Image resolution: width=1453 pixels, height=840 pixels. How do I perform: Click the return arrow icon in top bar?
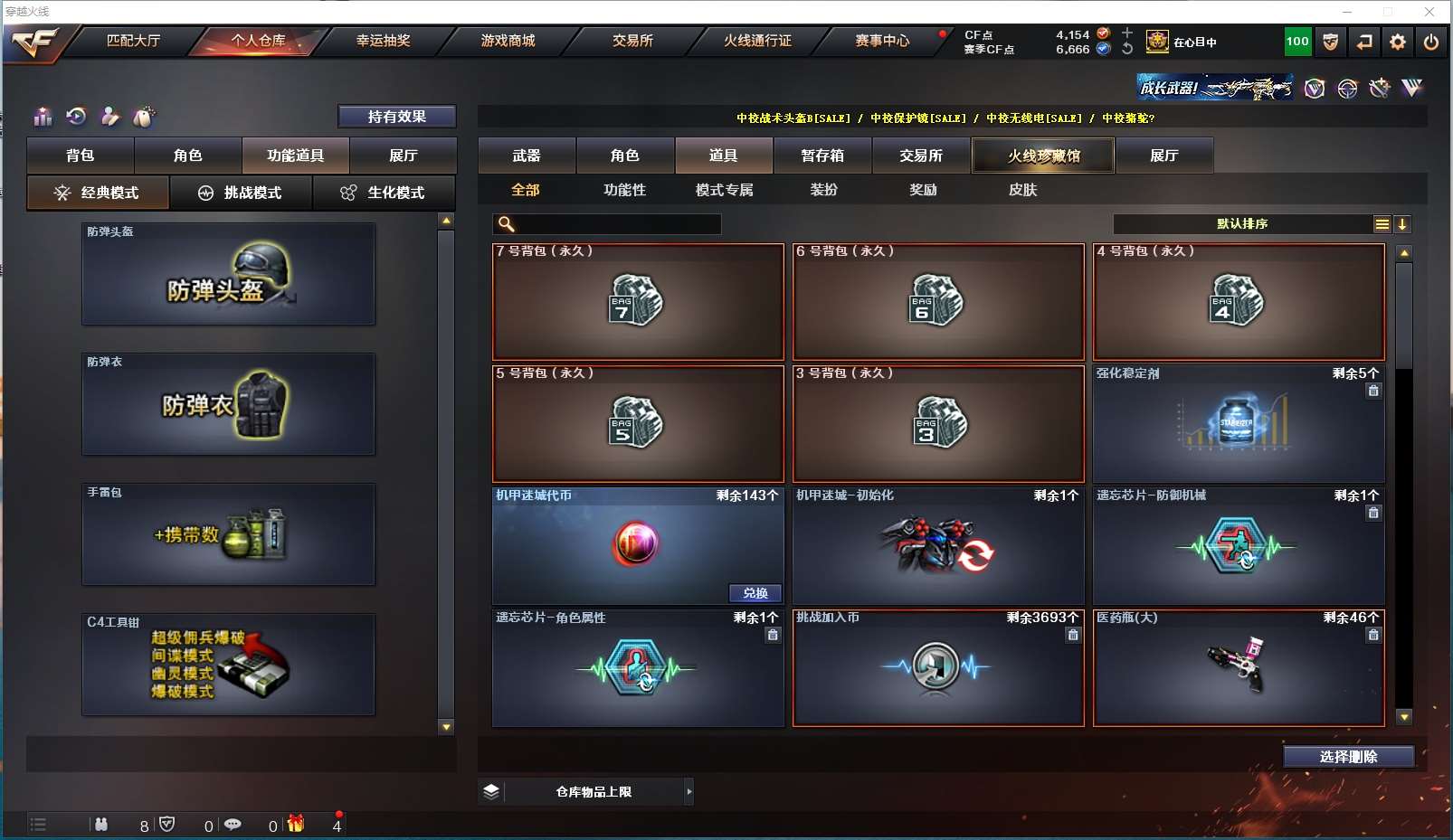tap(1364, 42)
